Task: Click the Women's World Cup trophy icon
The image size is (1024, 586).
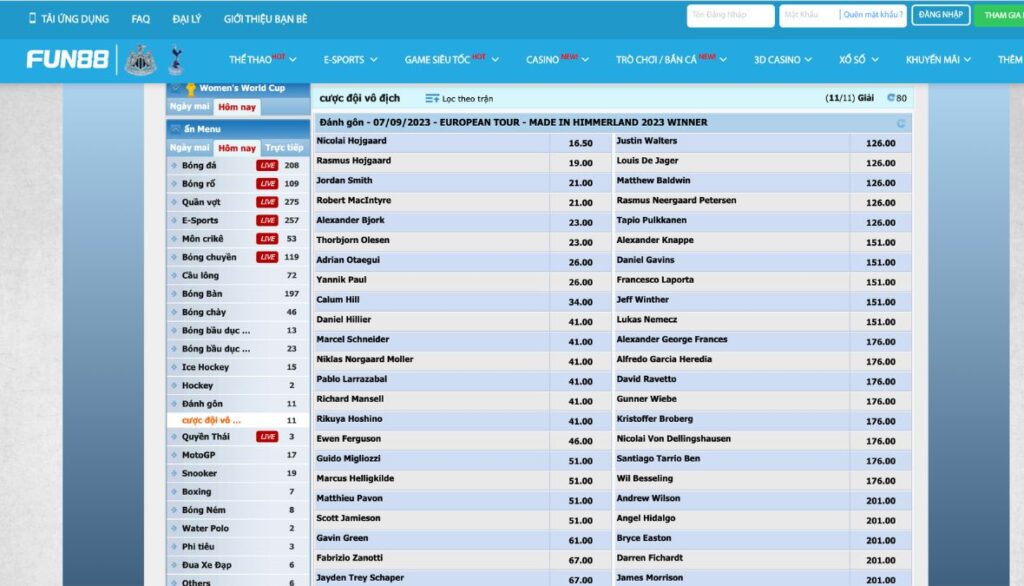Action: [190, 89]
